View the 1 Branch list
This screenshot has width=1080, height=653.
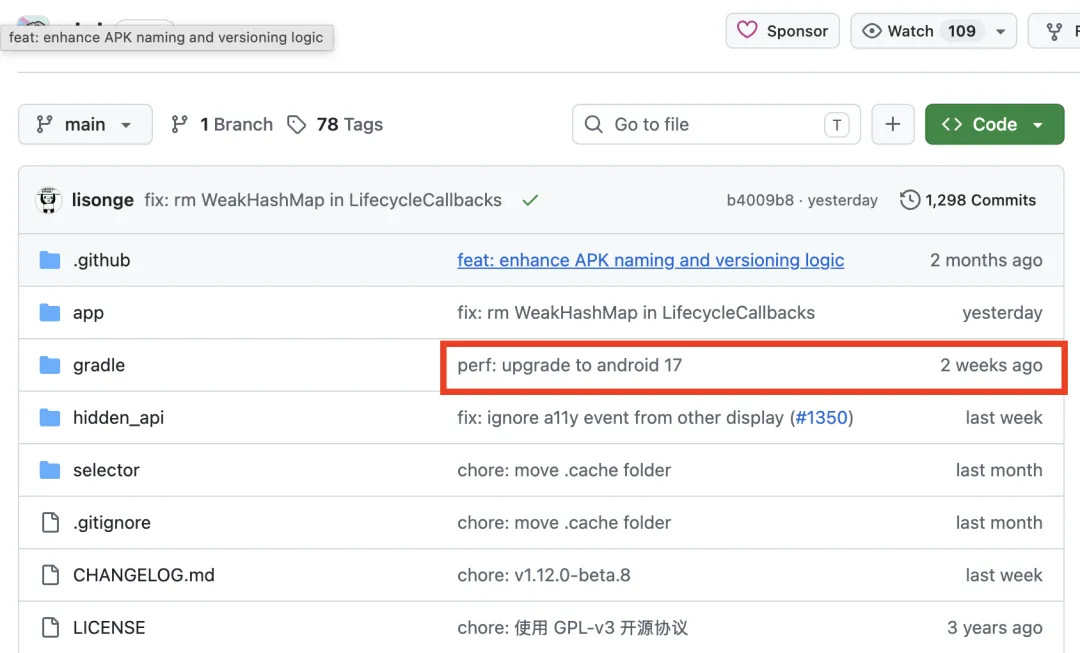(222, 124)
